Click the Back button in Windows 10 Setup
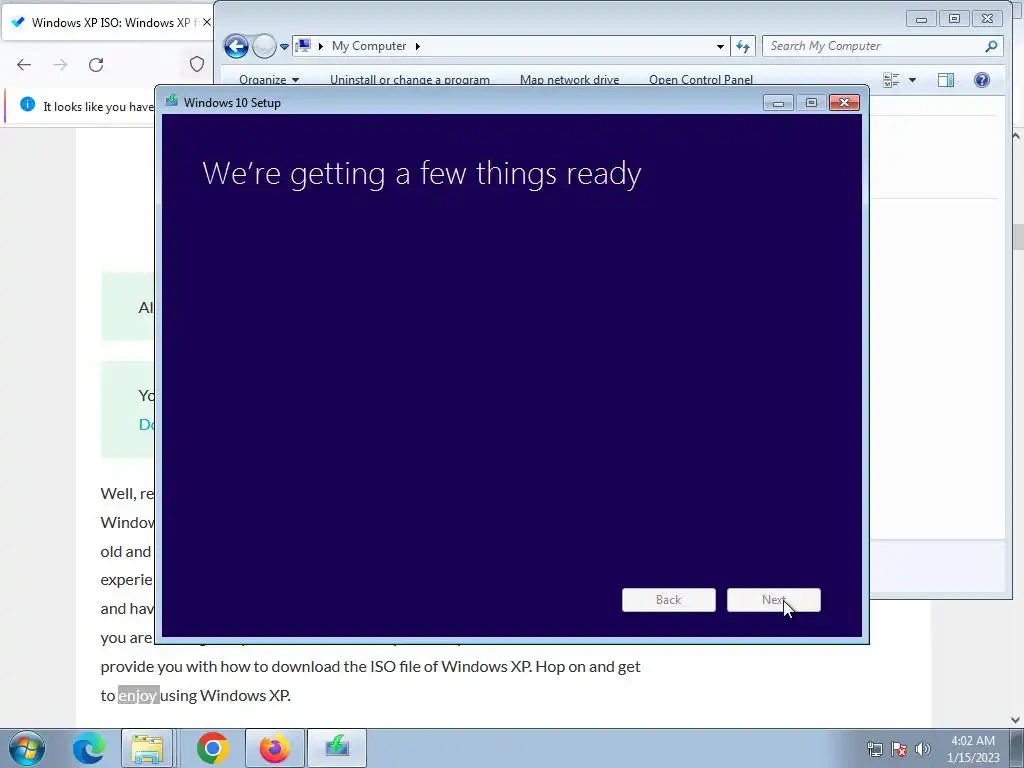The height and width of the screenshot is (768, 1024). tap(669, 600)
